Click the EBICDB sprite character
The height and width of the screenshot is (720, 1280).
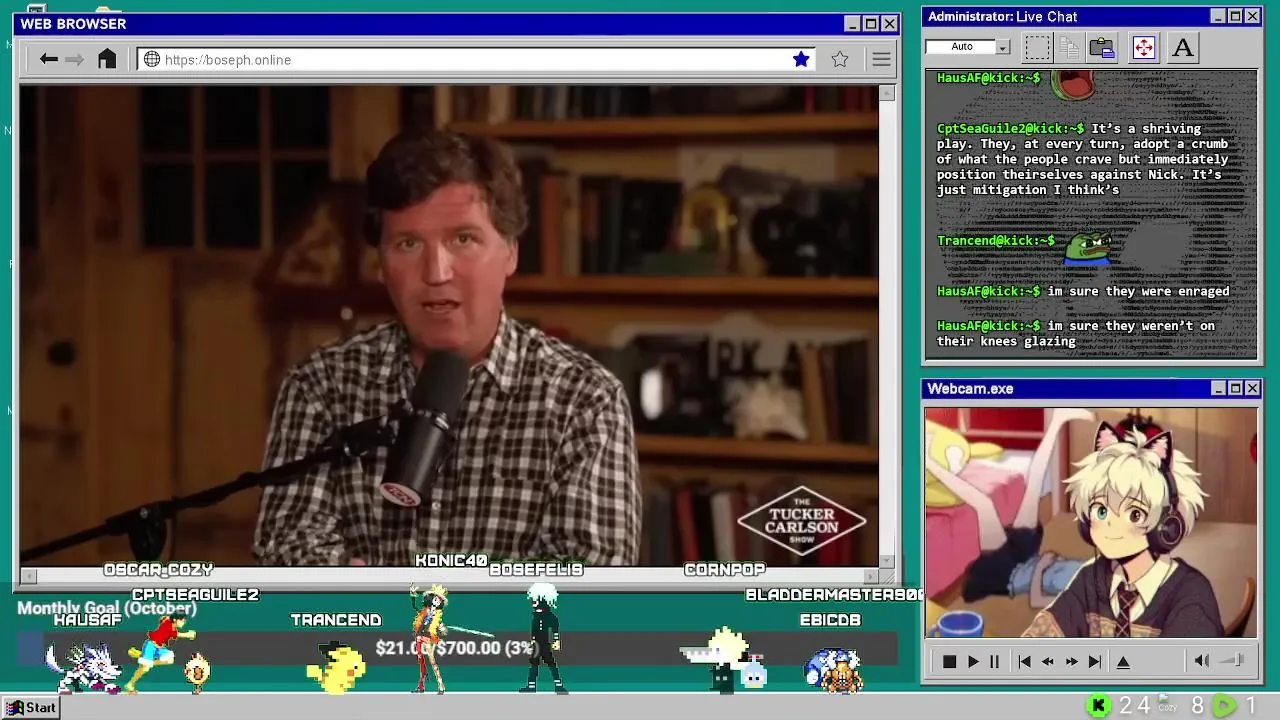(833, 670)
